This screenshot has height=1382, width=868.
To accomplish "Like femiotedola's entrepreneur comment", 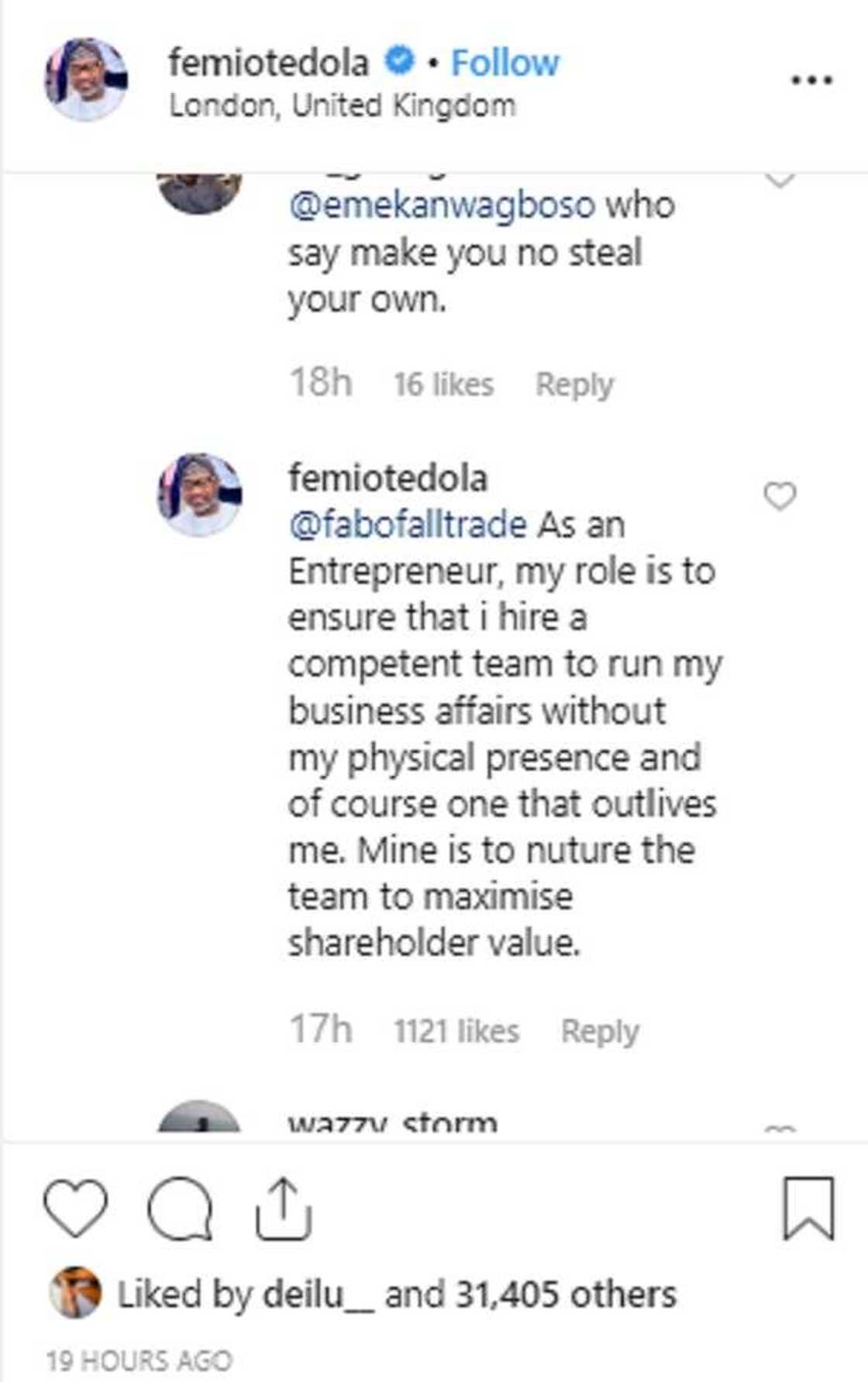I will point(780,496).
